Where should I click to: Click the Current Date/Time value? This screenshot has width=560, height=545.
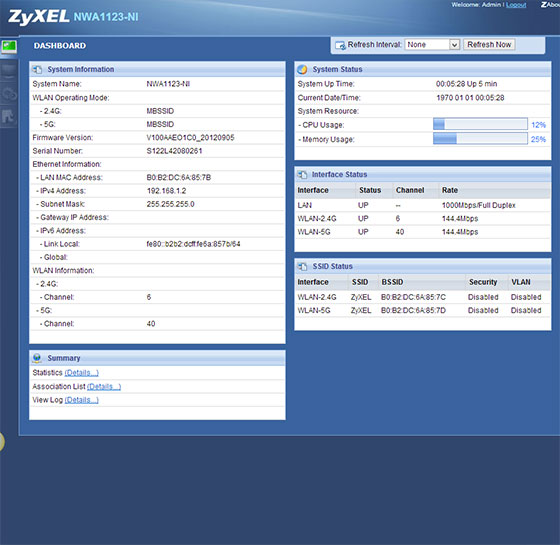[470, 98]
